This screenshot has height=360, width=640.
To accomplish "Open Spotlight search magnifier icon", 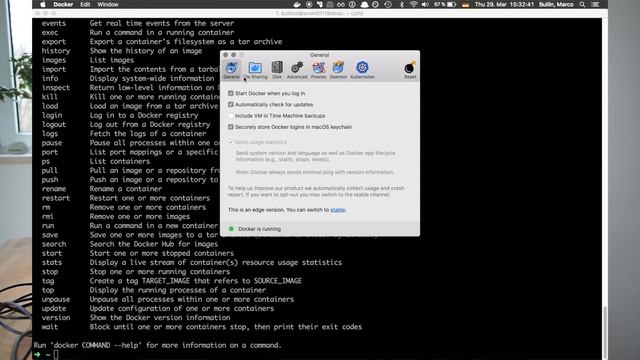I will click(x=582, y=4).
